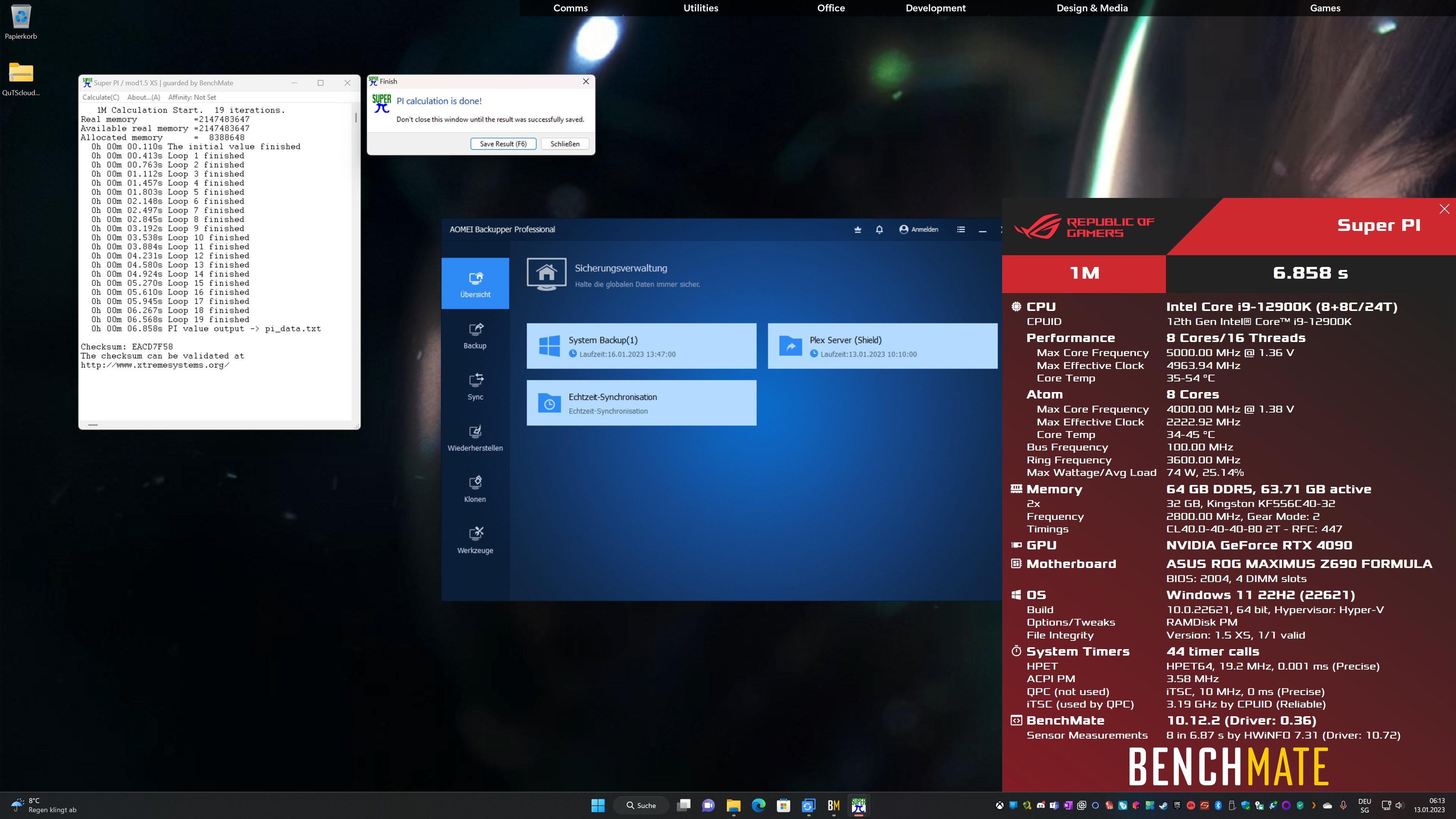Click Save Result (F6) in Finish dialog
The width and height of the screenshot is (1456, 819).
click(x=503, y=144)
